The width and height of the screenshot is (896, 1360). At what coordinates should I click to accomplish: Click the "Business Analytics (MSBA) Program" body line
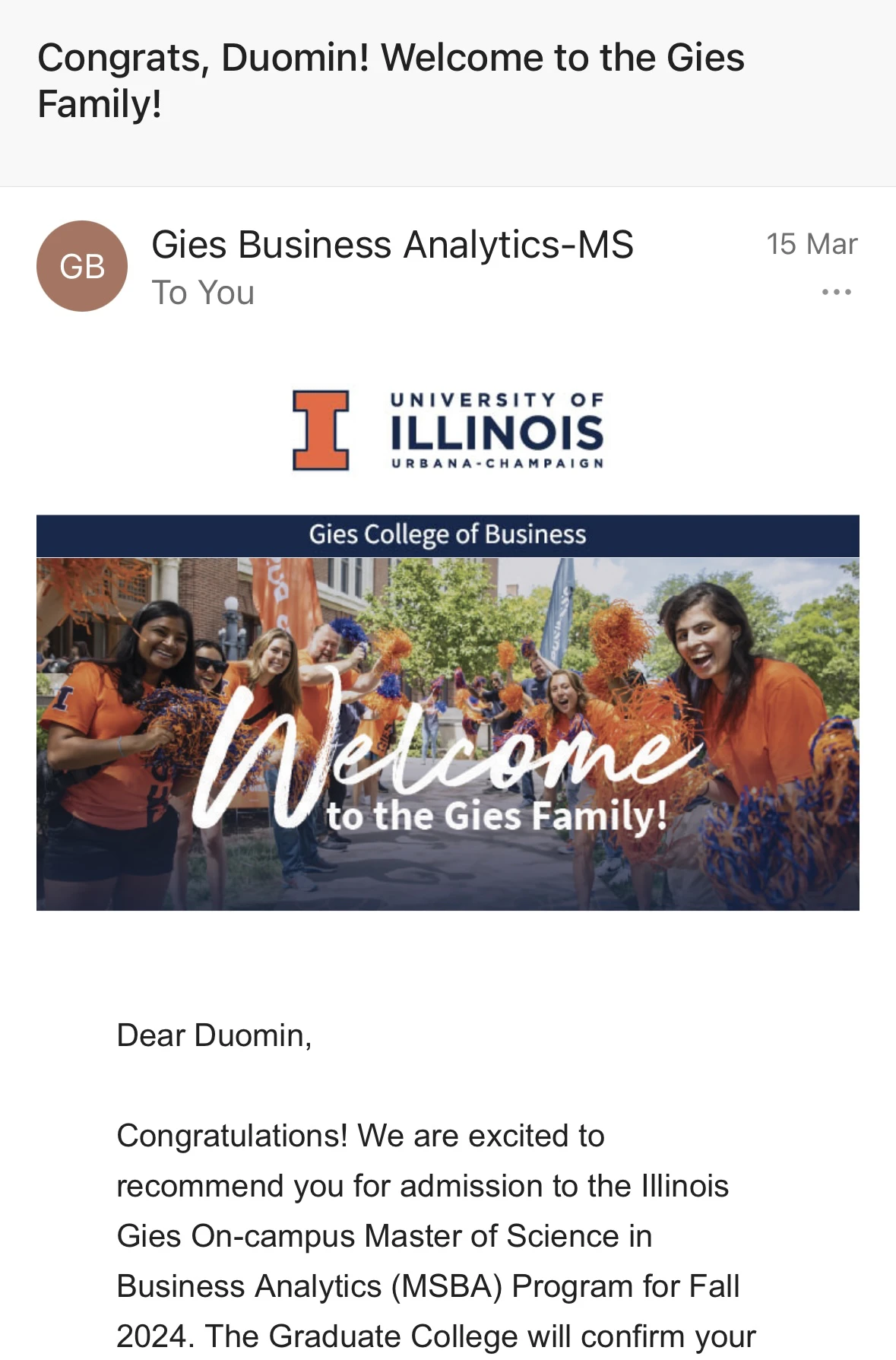(428, 1286)
